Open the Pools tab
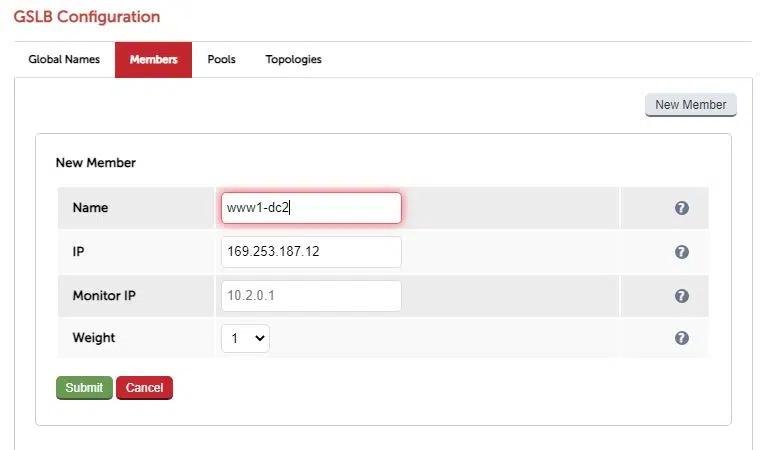 tap(221, 59)
